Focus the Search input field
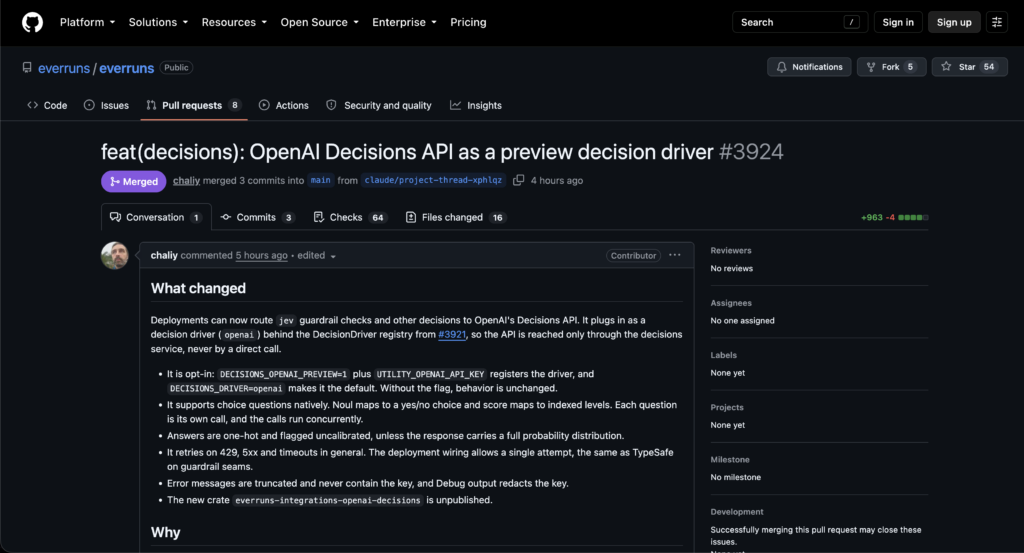 [800, 22]
